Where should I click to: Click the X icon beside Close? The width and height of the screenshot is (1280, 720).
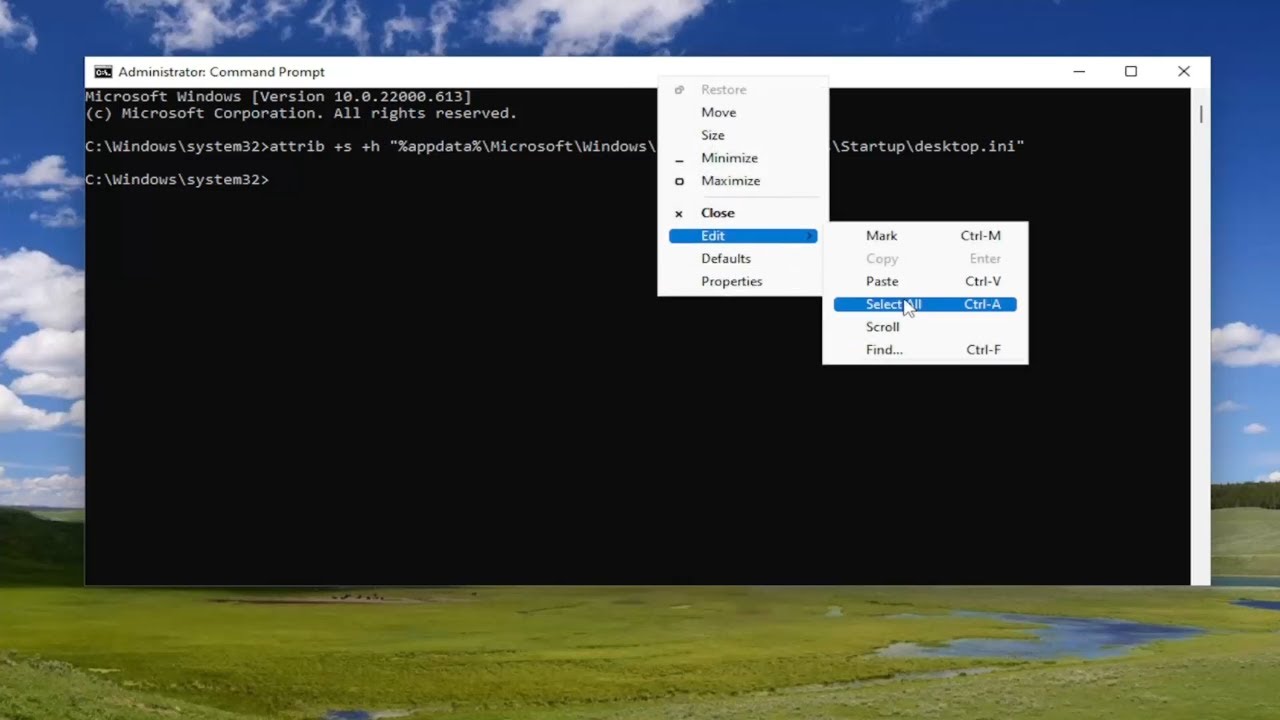679,213
